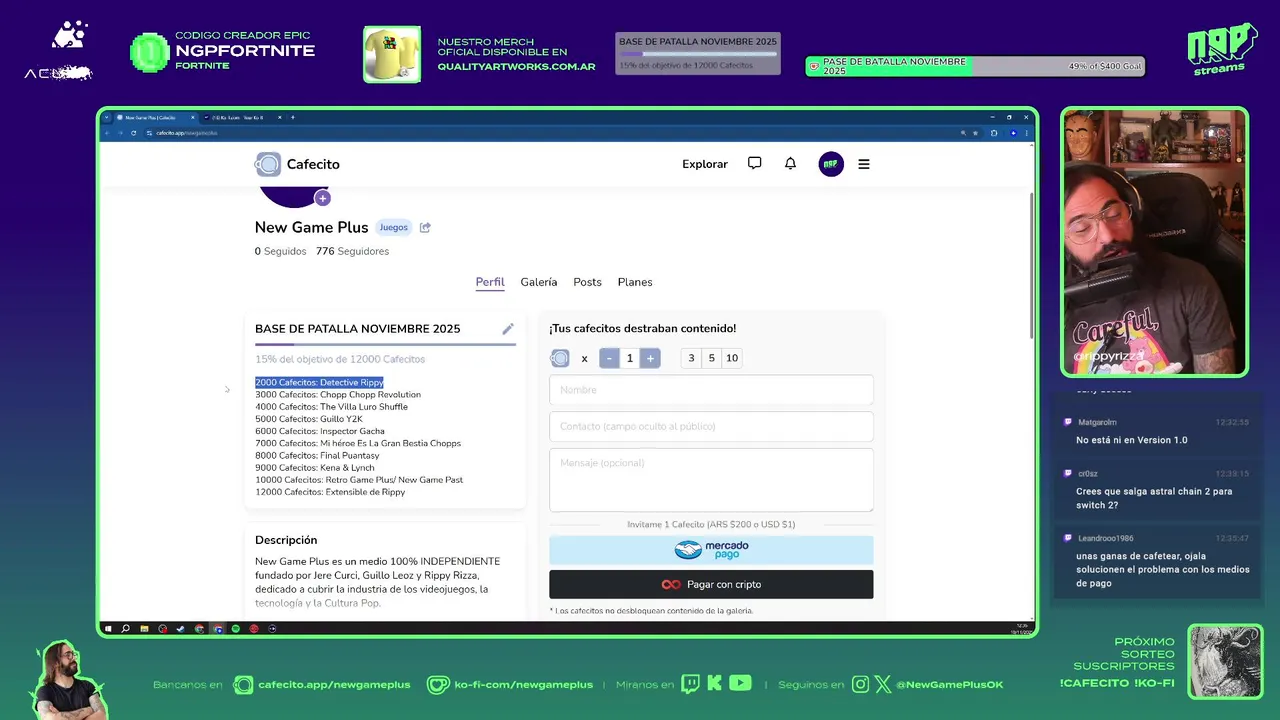
Task: Open a new browser tab with plus
Action: pyautogui.click(x=293, y=117)
